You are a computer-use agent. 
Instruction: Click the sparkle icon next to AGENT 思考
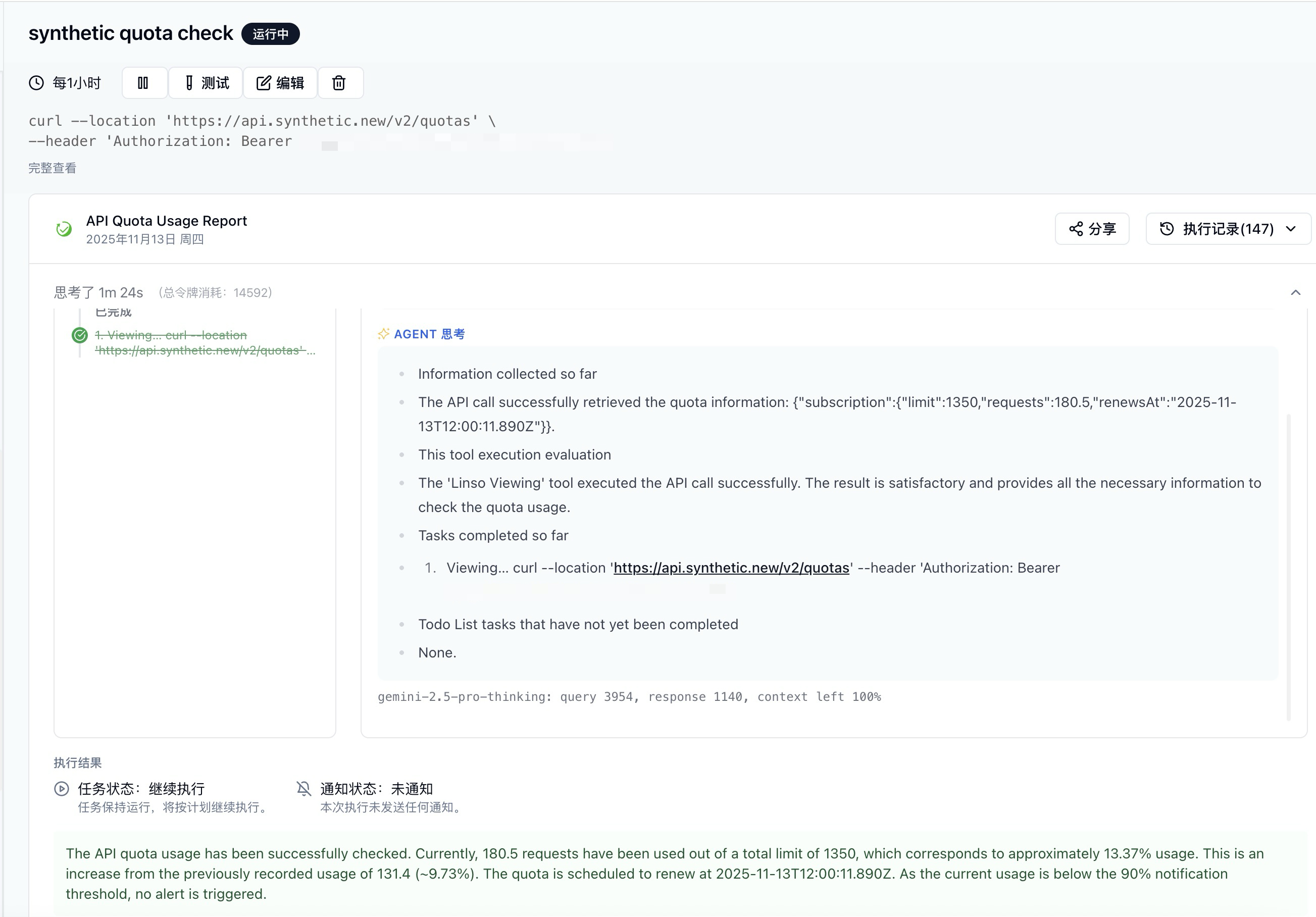pos(383,334)
